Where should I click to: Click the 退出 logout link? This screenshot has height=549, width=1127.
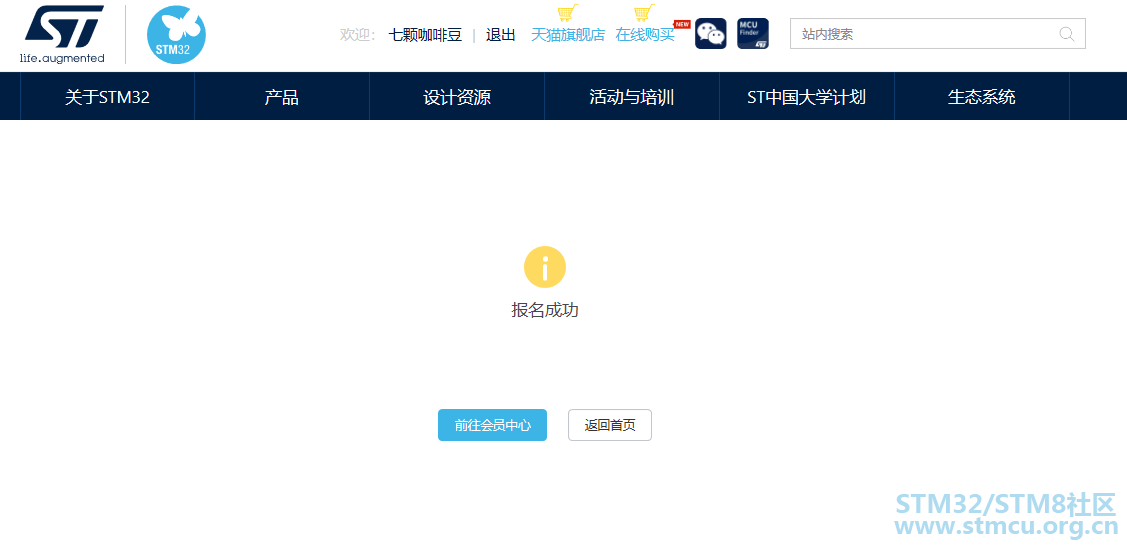tap(501, 34)
